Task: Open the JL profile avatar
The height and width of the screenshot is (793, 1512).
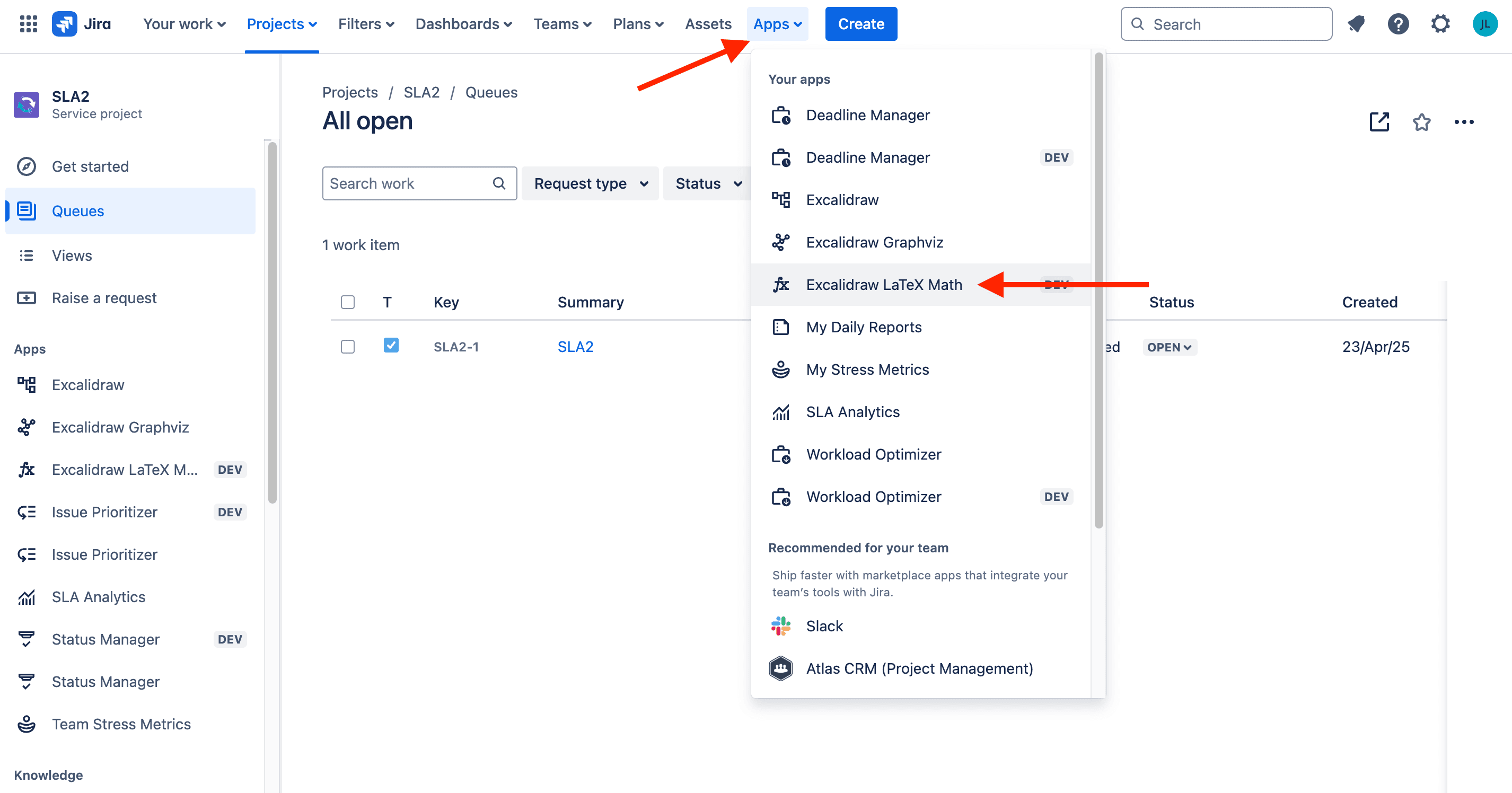Action: pyautogui.click(x=1484, y=24)
